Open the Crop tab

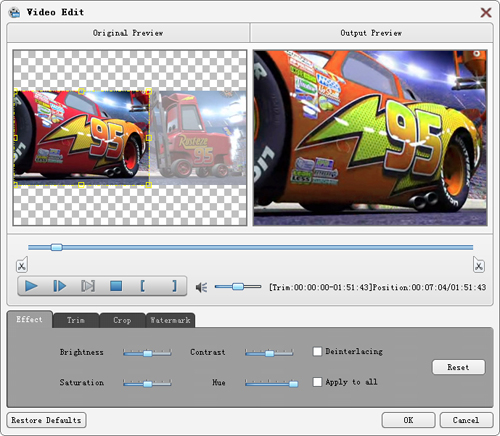coord(122,320)
